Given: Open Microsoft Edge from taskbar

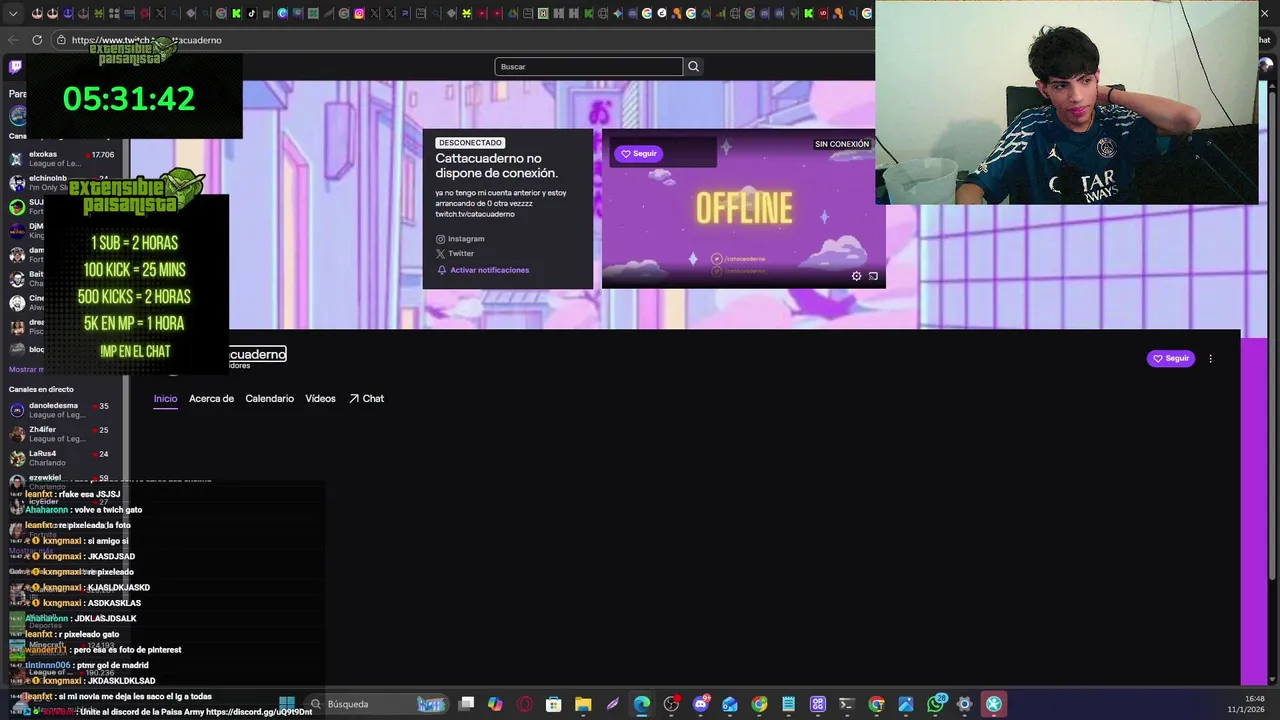Looking at the screenshot, I should click(642, 704).
